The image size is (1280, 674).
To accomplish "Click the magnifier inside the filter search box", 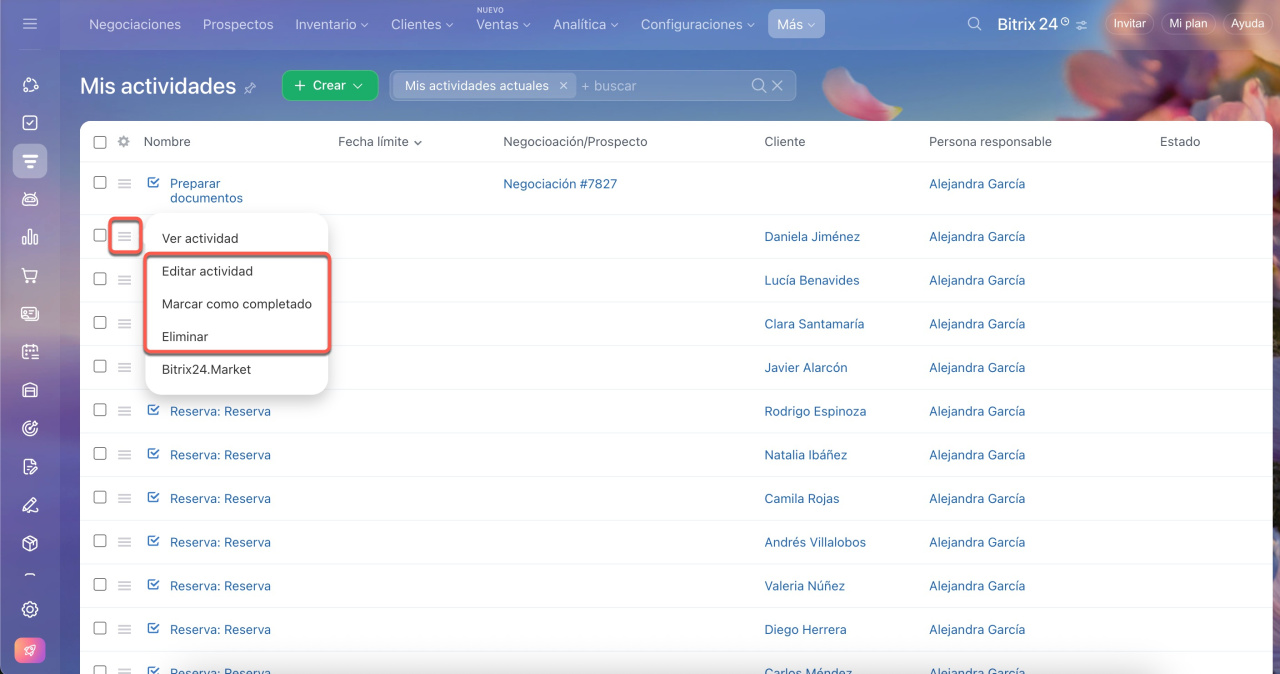I will click(759, 86).
